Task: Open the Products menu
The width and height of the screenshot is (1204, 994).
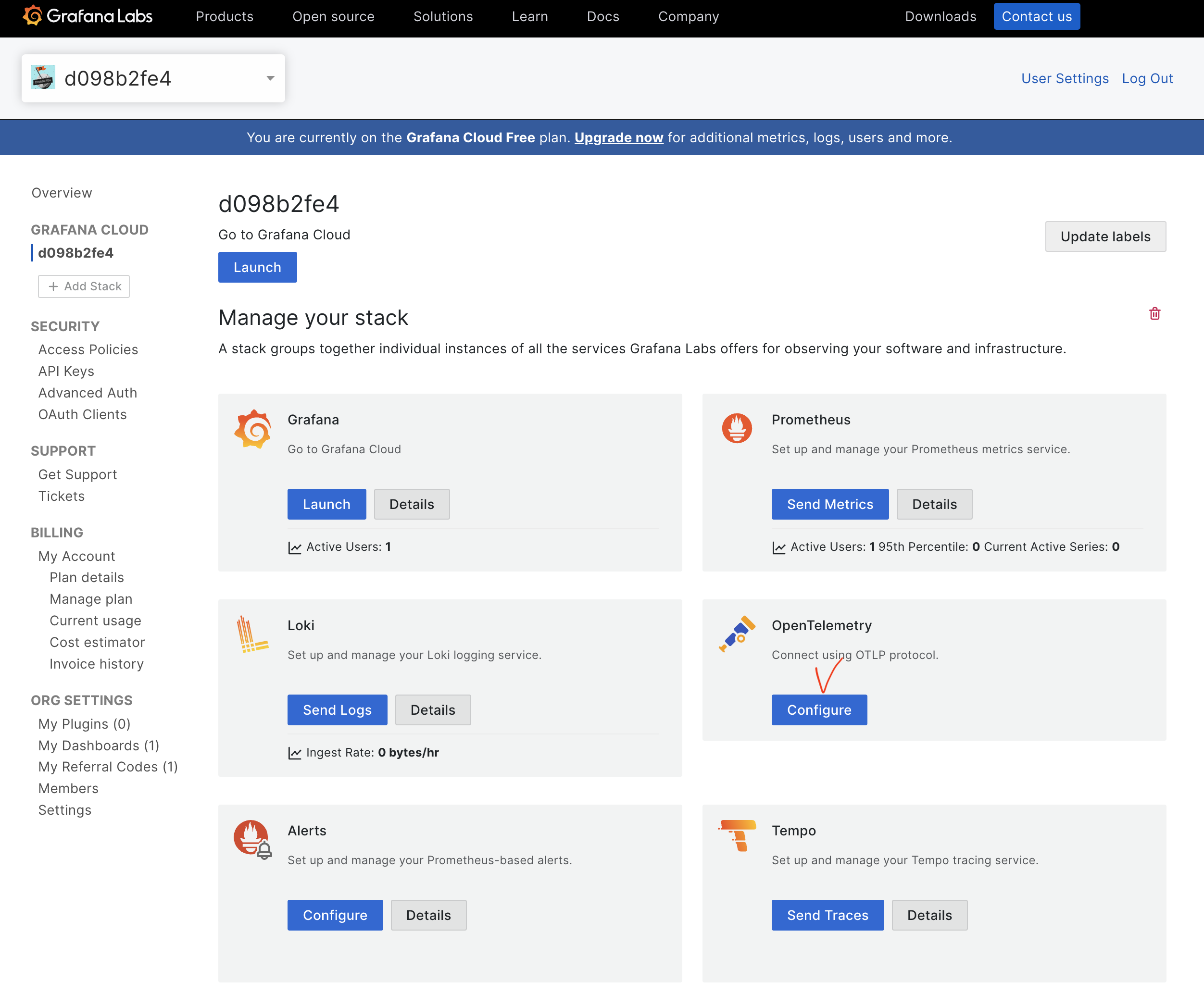Action: tap(225, 17)
